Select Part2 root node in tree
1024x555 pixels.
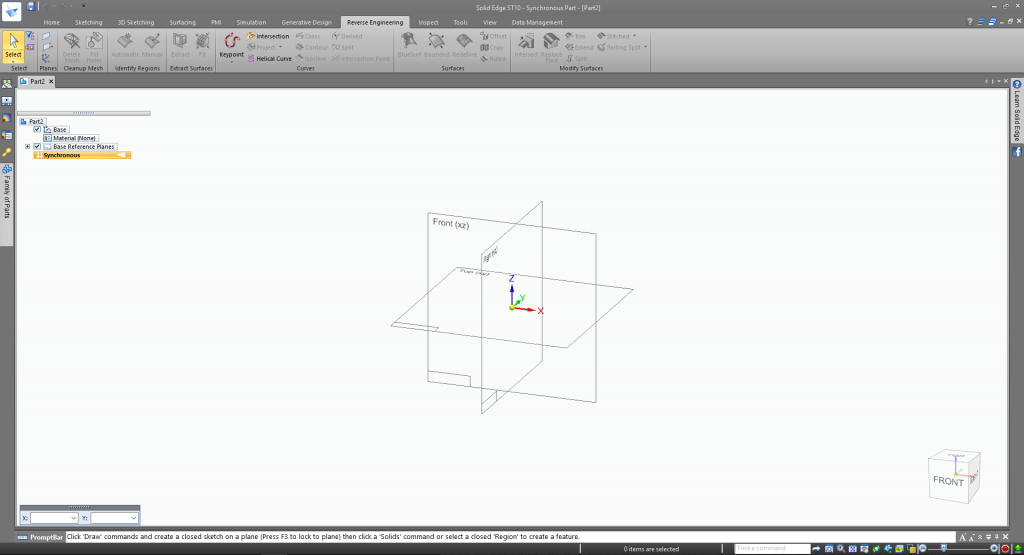32,121
